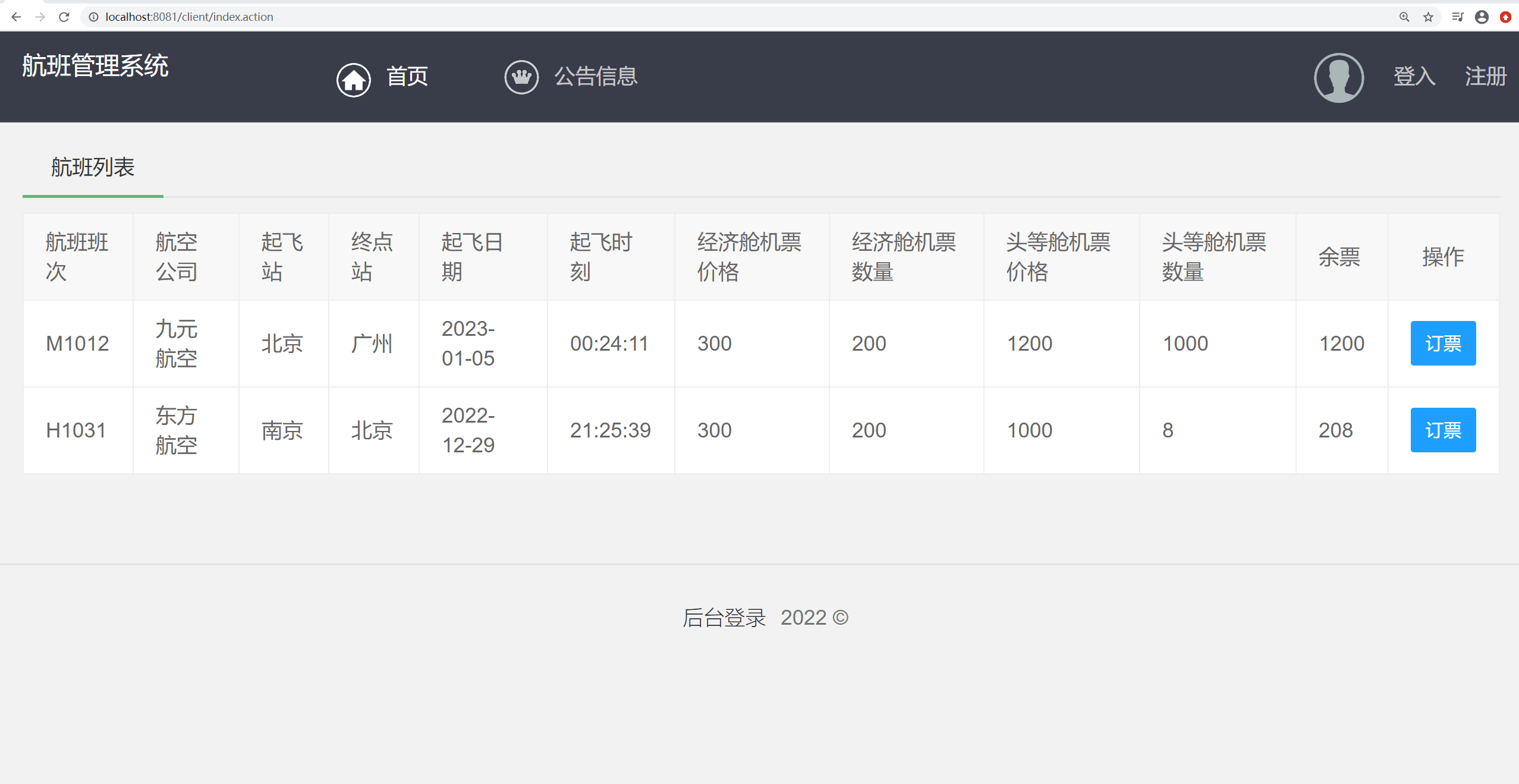Select the 航班列表 tab
Screen dimensions: 1519x784
pos(93,168)
